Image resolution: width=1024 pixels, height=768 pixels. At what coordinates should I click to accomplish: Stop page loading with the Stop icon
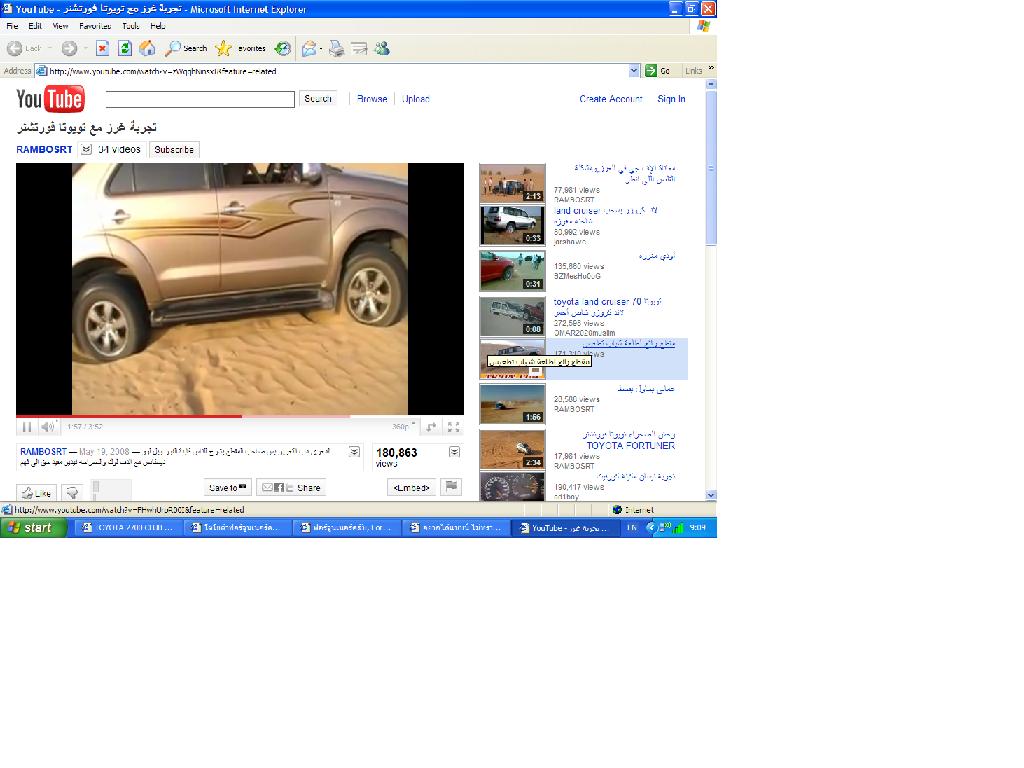(x=102, y=48)
